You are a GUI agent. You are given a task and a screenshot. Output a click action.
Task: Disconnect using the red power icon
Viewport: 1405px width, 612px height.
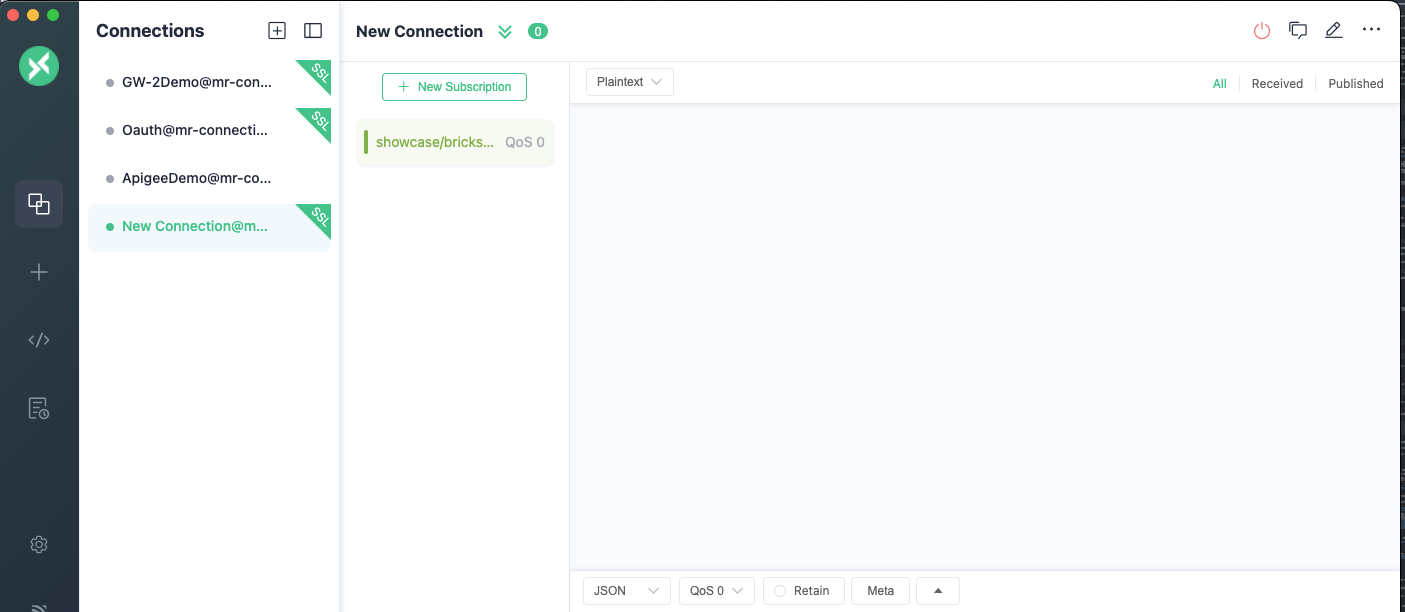point(1262,31)
